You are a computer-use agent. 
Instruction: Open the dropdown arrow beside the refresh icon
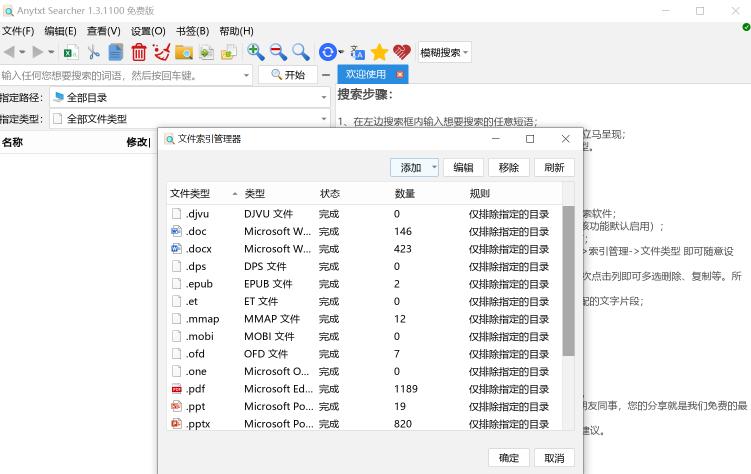click(x=341, y=52)
